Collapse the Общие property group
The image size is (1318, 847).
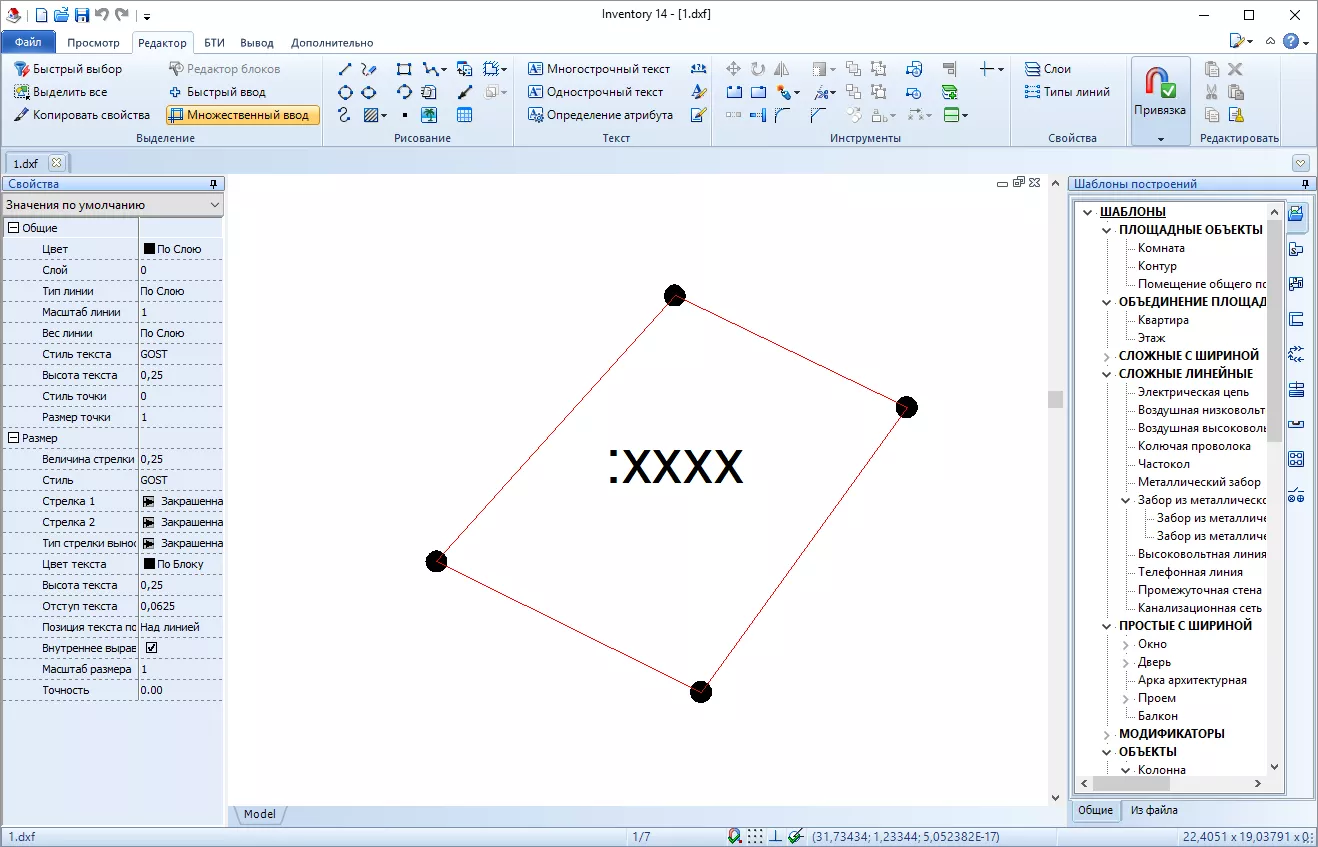tap(14, 228)
